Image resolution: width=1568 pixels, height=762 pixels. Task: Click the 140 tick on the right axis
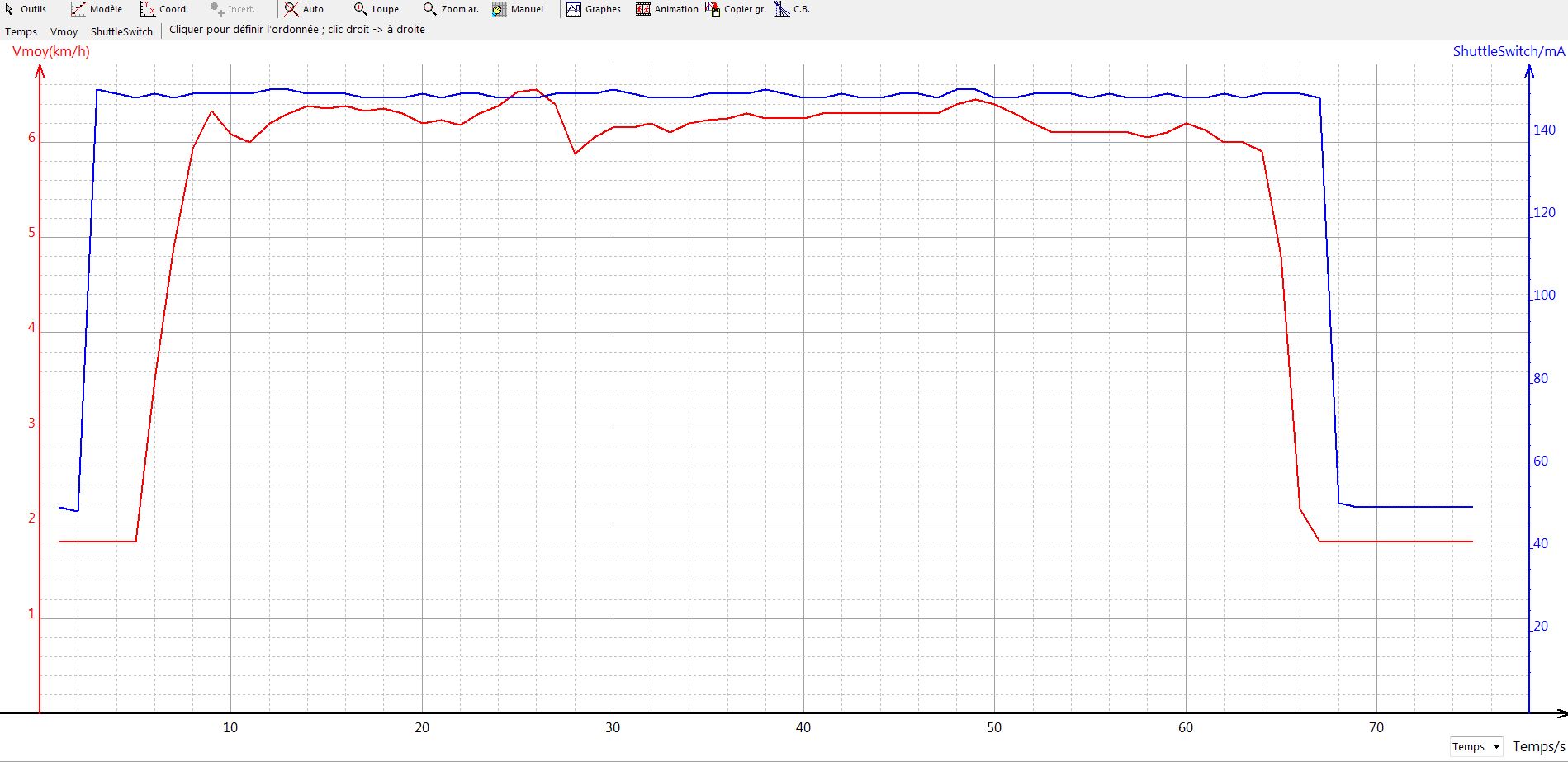[1543, 130]
